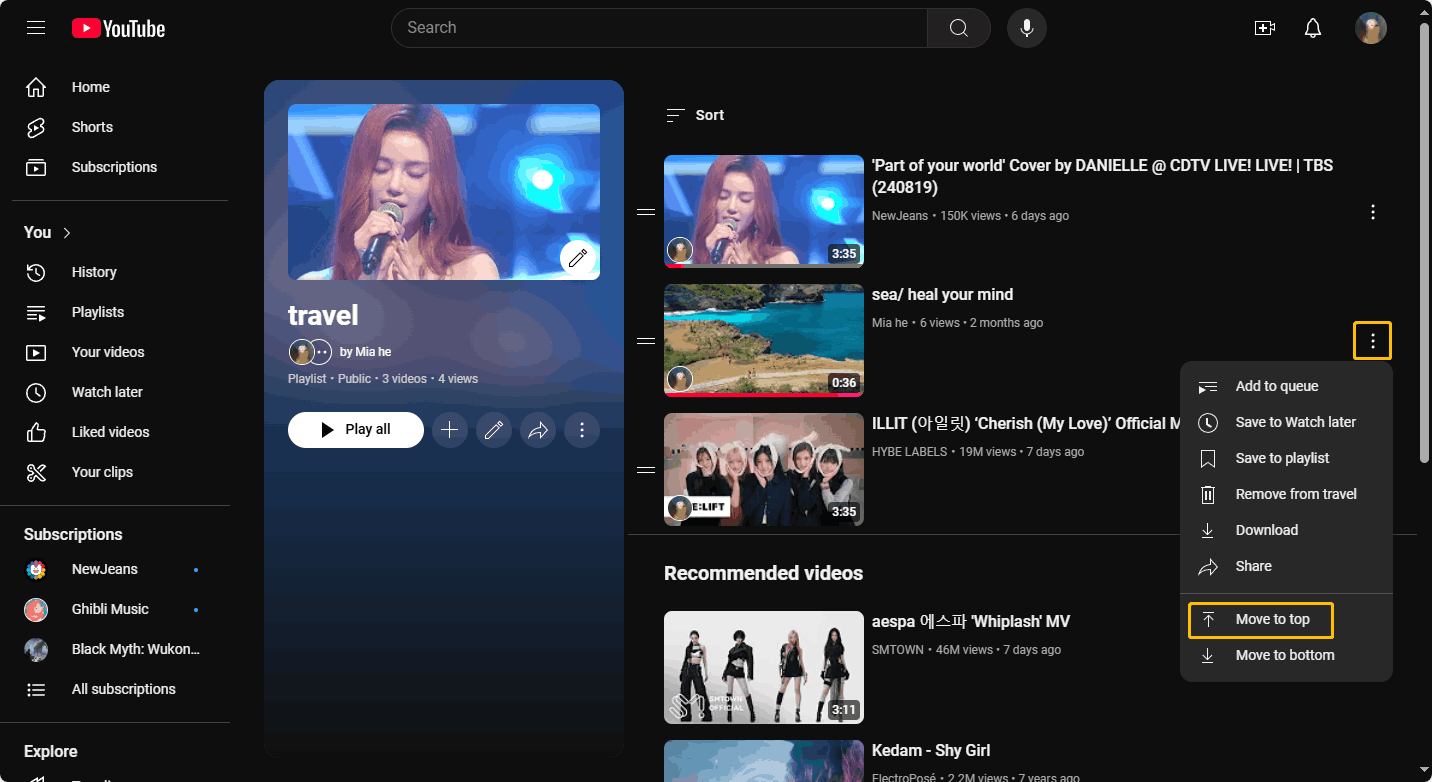This screenshot has height=782, width=1432.
Task: Open collaborators icon next to Mia he avatar
Action: coord(320,352)
